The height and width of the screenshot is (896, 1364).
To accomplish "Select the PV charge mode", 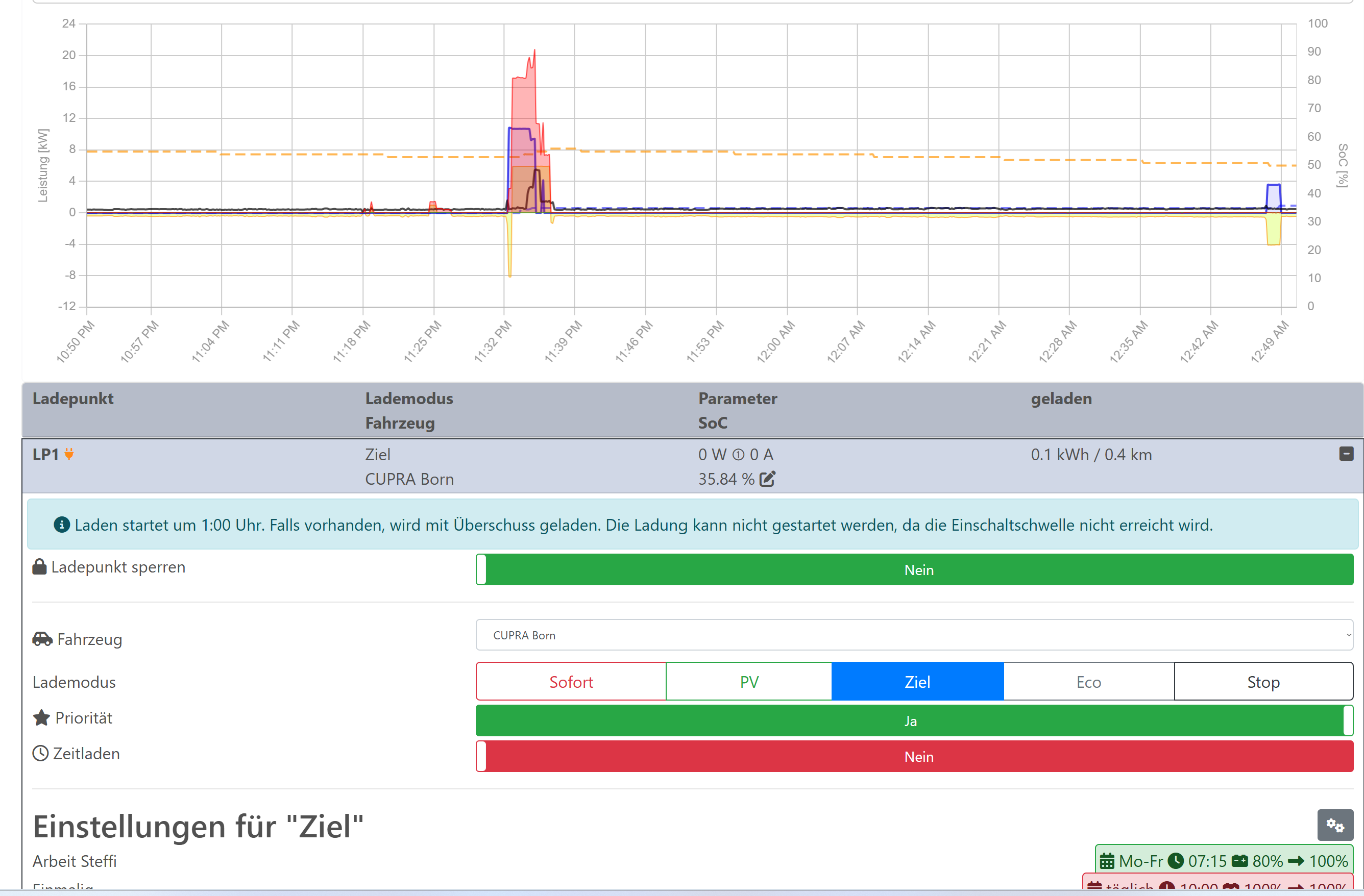I will pyautogui.click(x=748, y=682).
